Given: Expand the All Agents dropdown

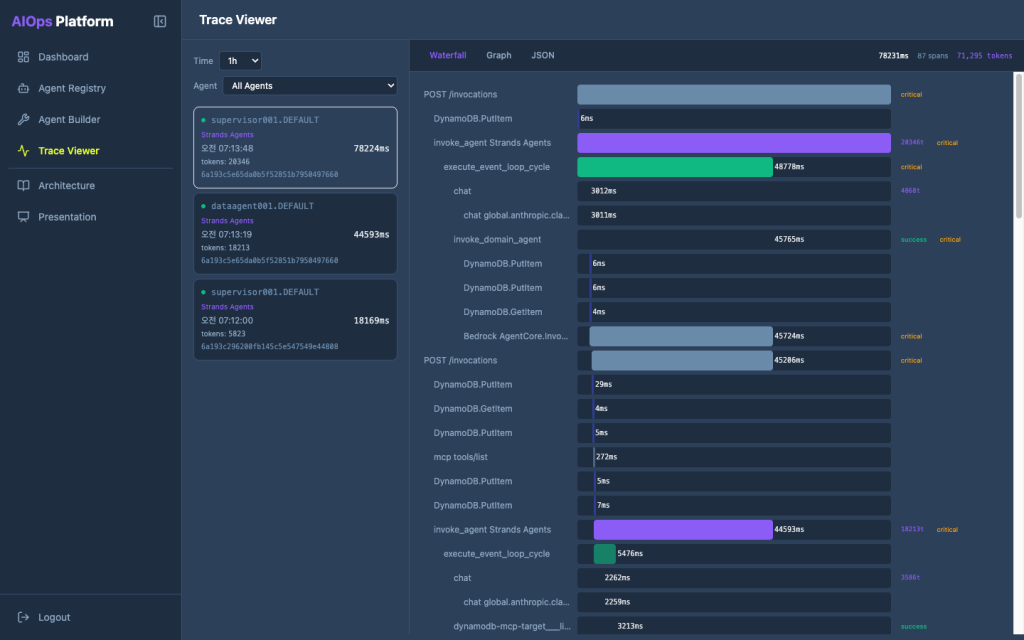Looking at the screenshot, I should click(310, 86).
